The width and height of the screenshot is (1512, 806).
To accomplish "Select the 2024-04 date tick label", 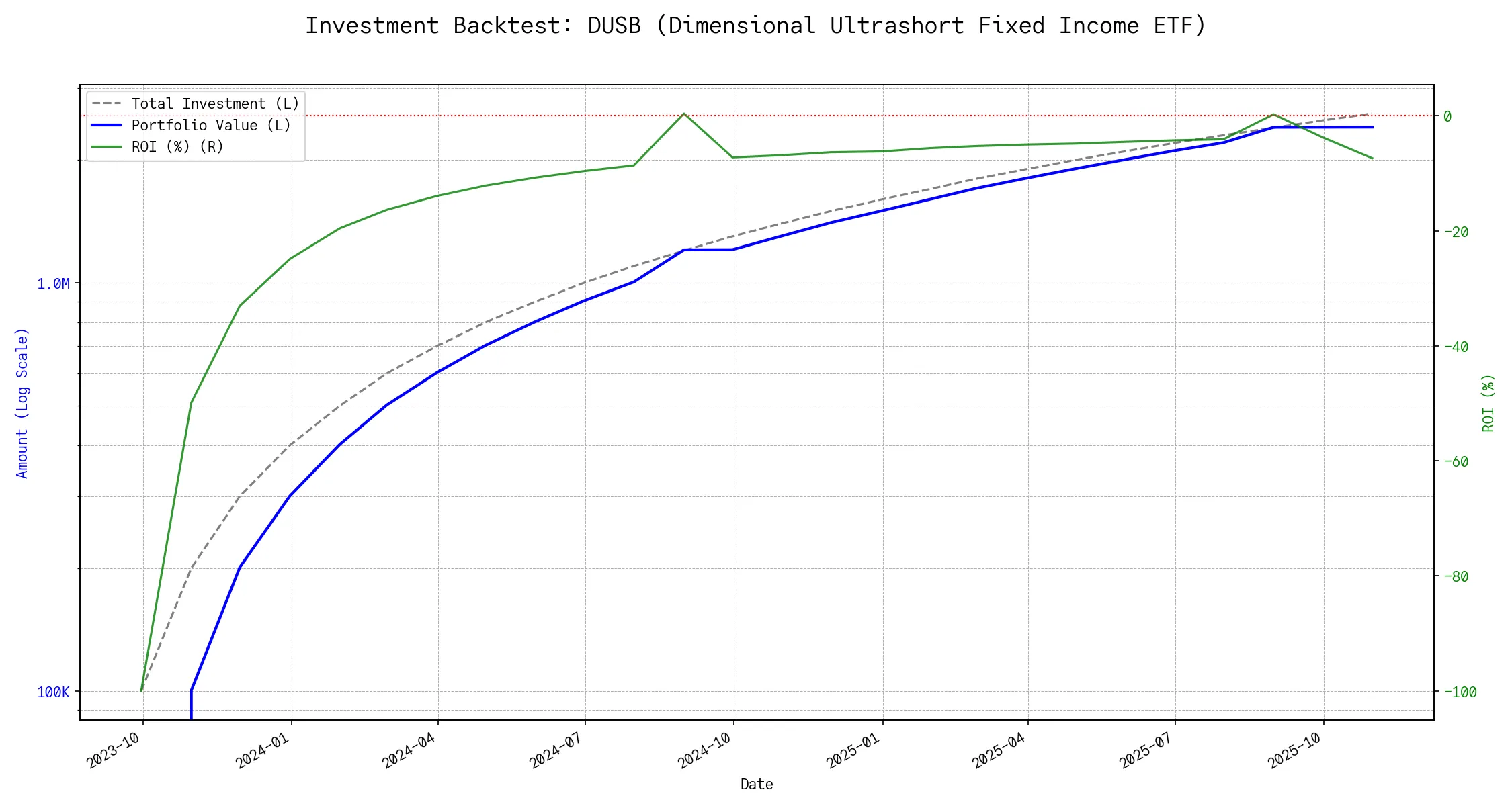I will tap(409, 750).
